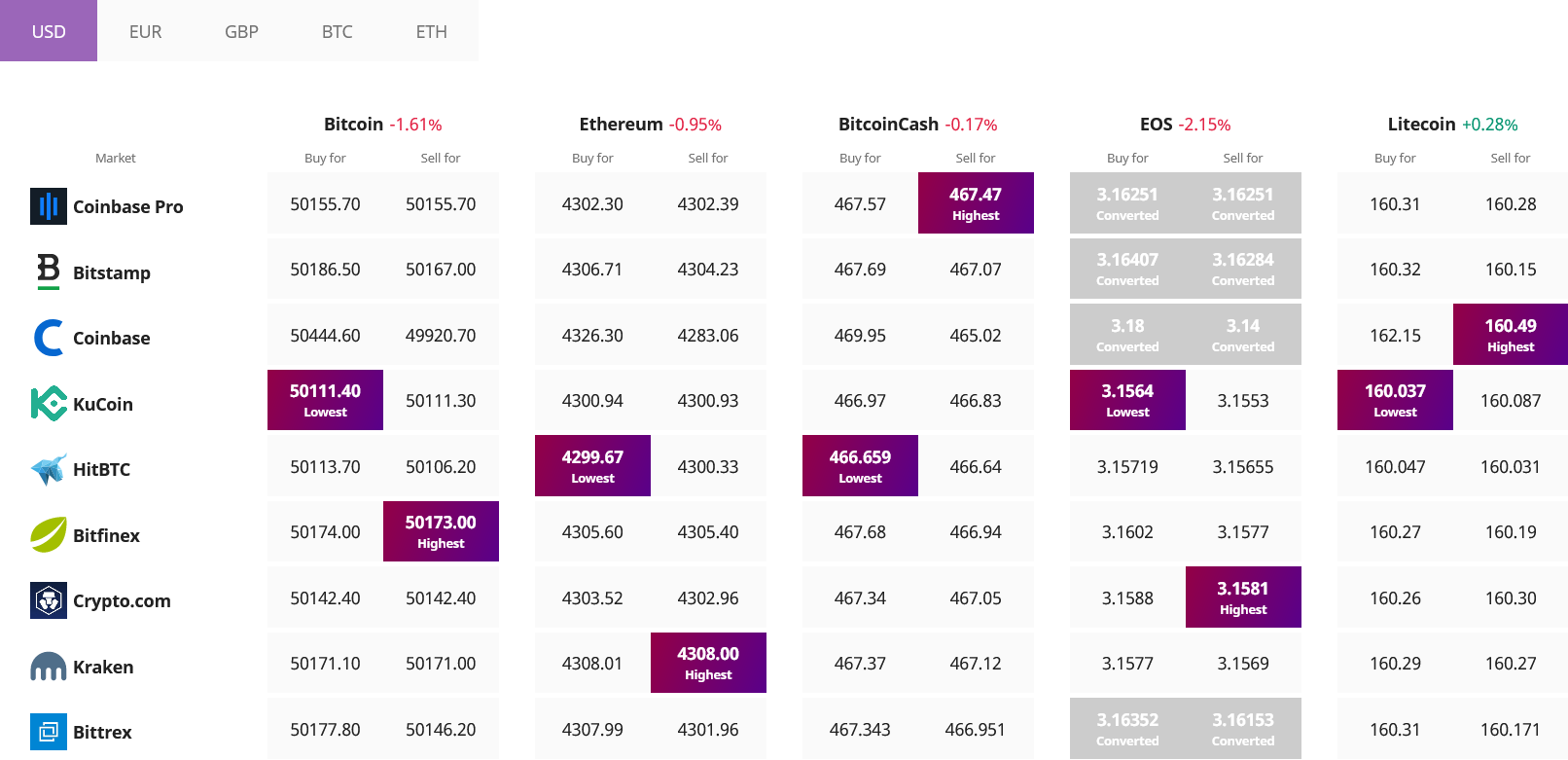This screenshot has width=1568, height=760.
Task: Click KuCoin lowest Bitcoin price 50111.40
Action: [x=325, y=400]
